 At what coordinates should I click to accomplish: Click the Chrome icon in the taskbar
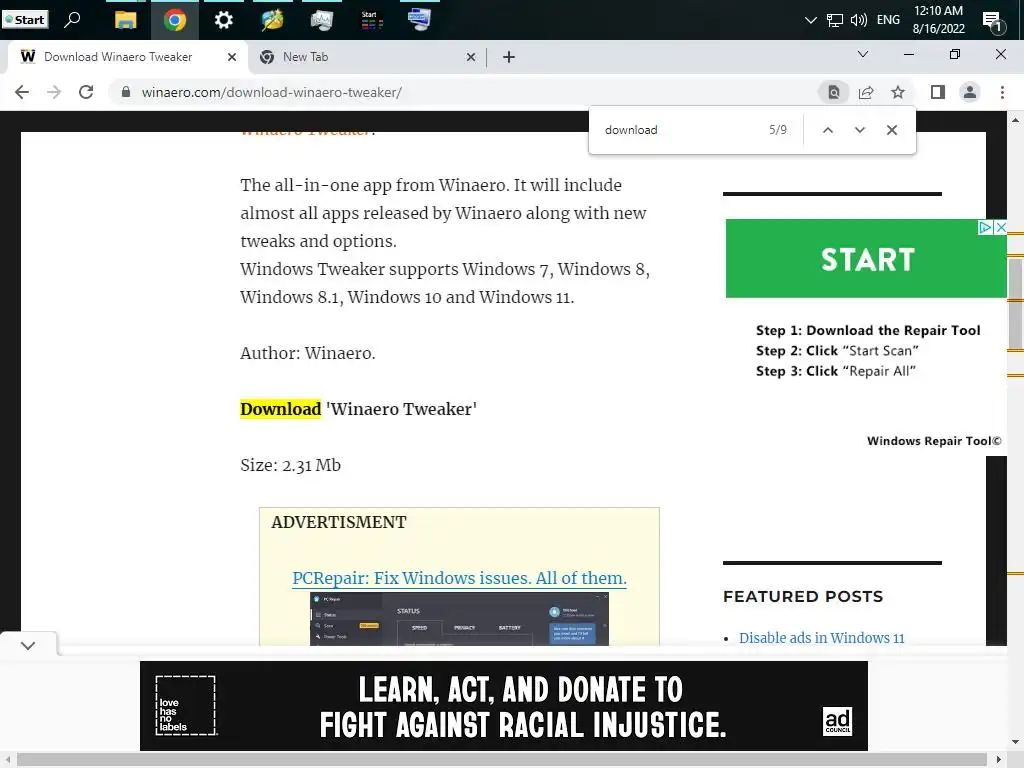click(x=174, y=20)
